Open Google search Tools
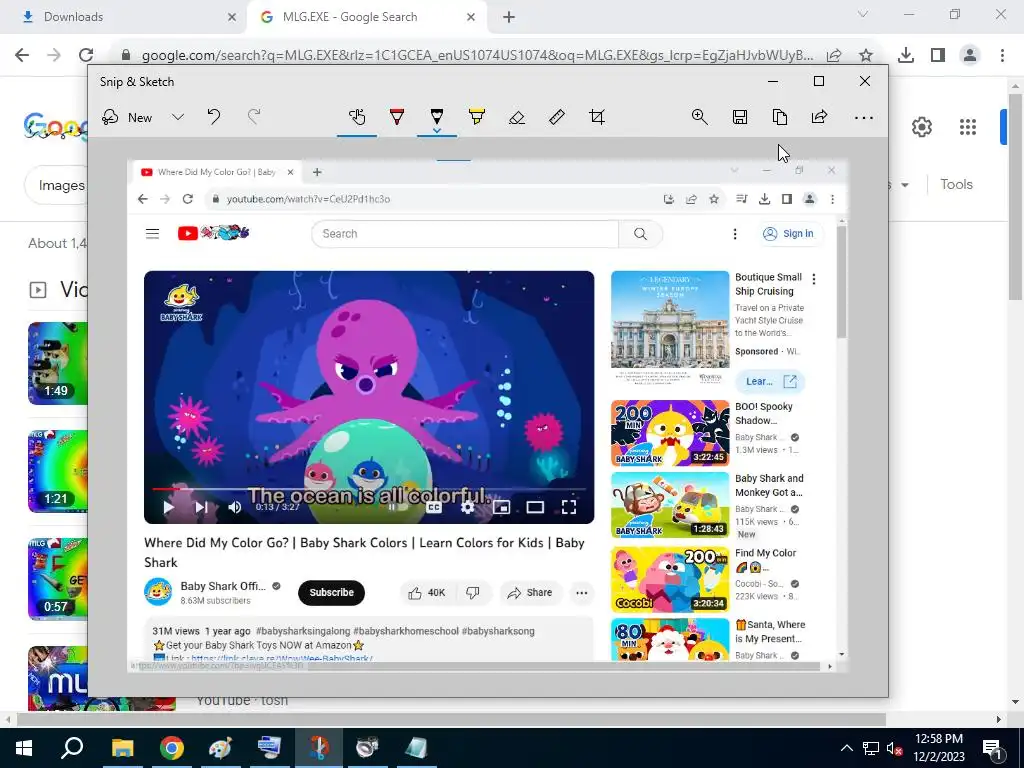Screen dimensions: 1024x768 tap(956, 184)
